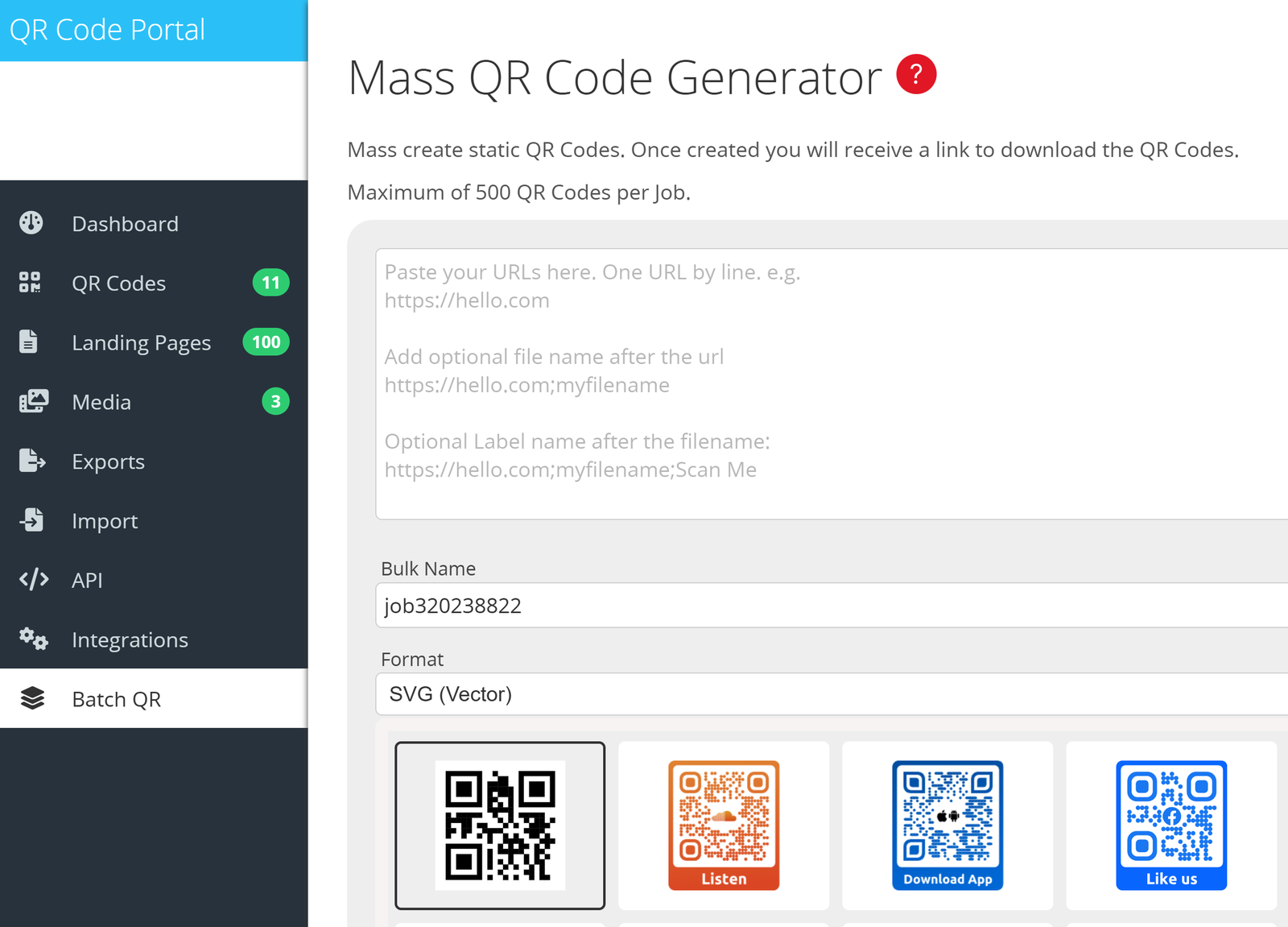This screenshot has height=927, width=1288.
Task: Navigate to the Batch QR sidebar entry
Action: [117, 698]
